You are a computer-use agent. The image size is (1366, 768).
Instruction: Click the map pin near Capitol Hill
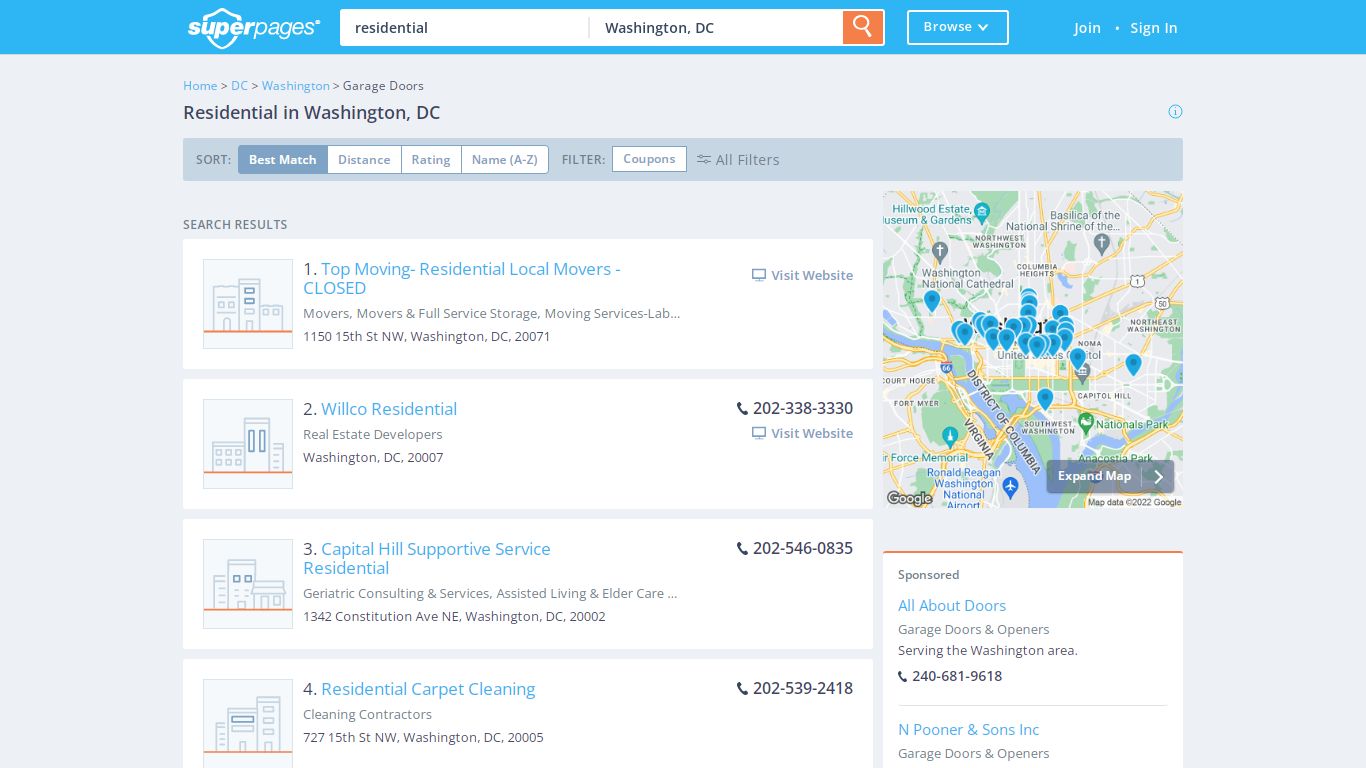click(1133, 365)
